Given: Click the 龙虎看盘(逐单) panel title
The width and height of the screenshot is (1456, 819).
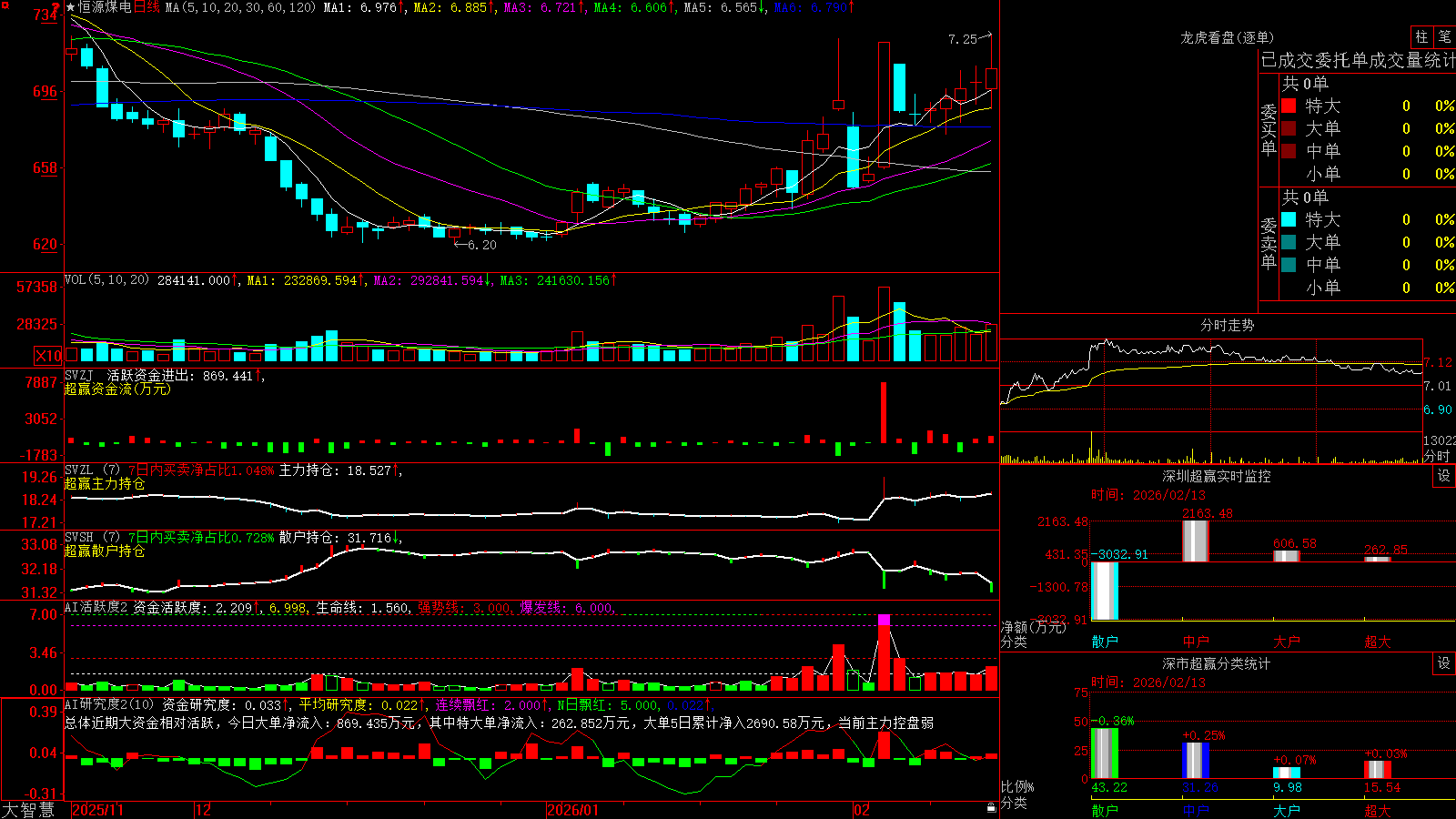Looking at the screenshot, I should tap(1227, 37).
